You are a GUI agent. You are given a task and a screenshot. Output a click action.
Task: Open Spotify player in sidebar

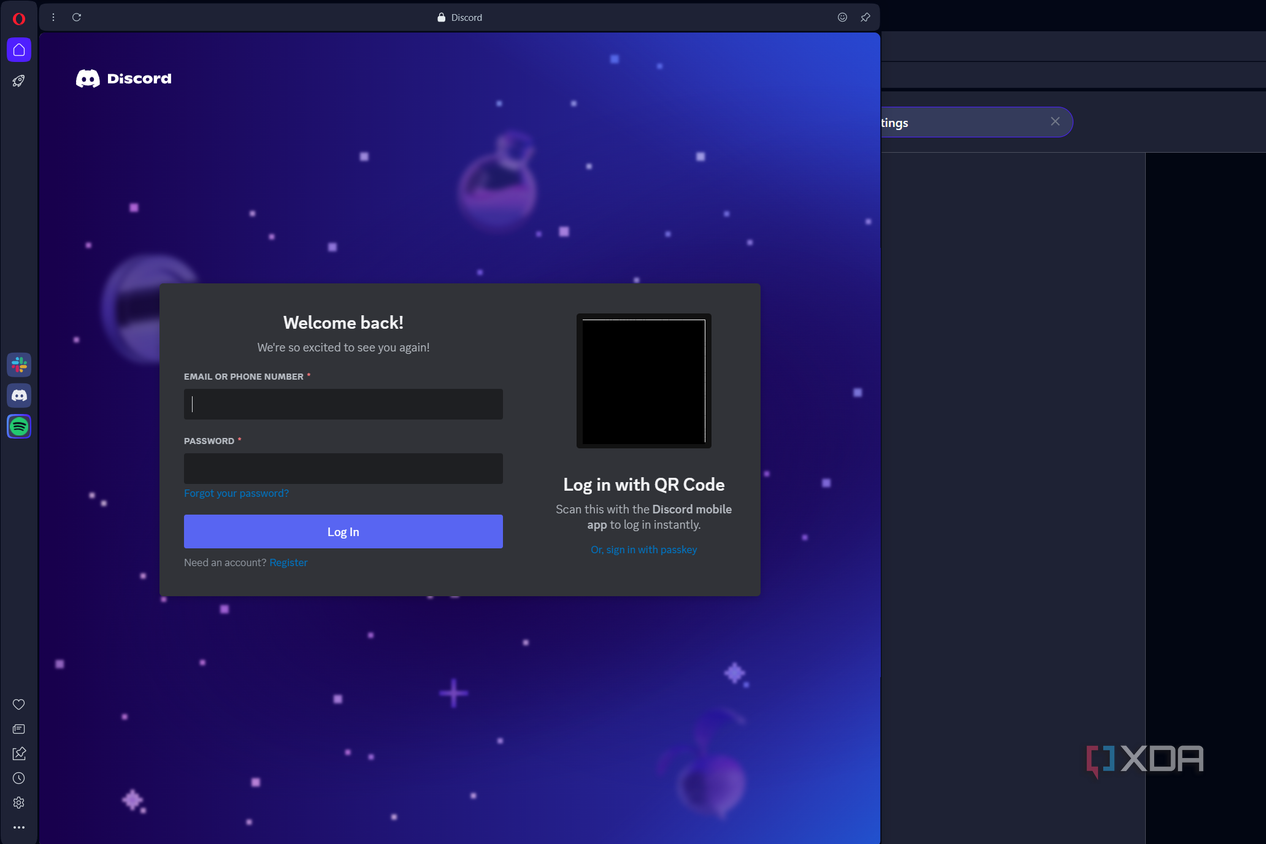coord(19,427)
